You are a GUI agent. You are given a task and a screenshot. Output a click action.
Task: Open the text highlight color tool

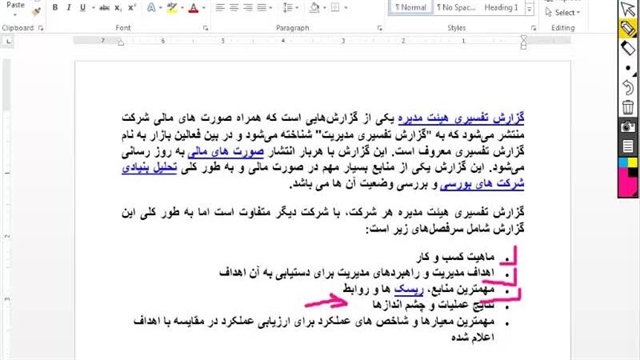click(172, 7)
